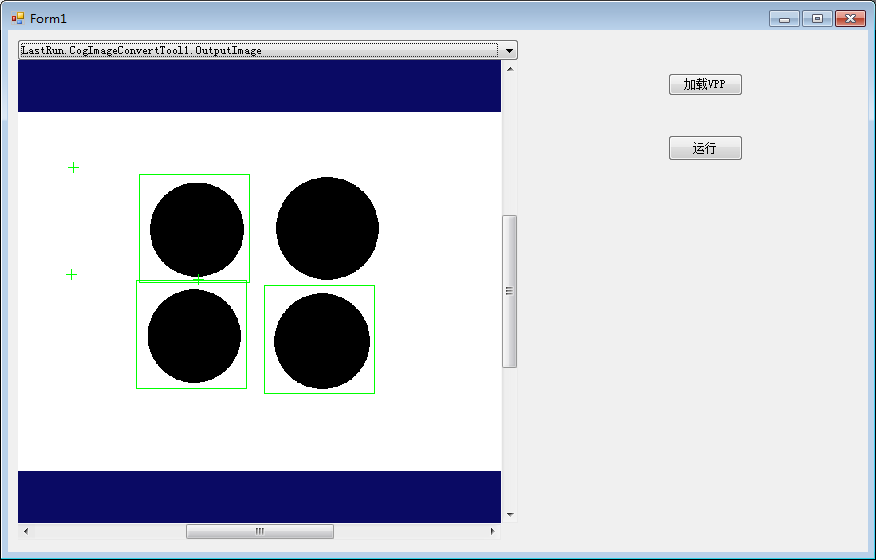Click the vertical scrollbar thumb
Image resolution: width=876 pixels, height=560 pixels.
[510, 291]
